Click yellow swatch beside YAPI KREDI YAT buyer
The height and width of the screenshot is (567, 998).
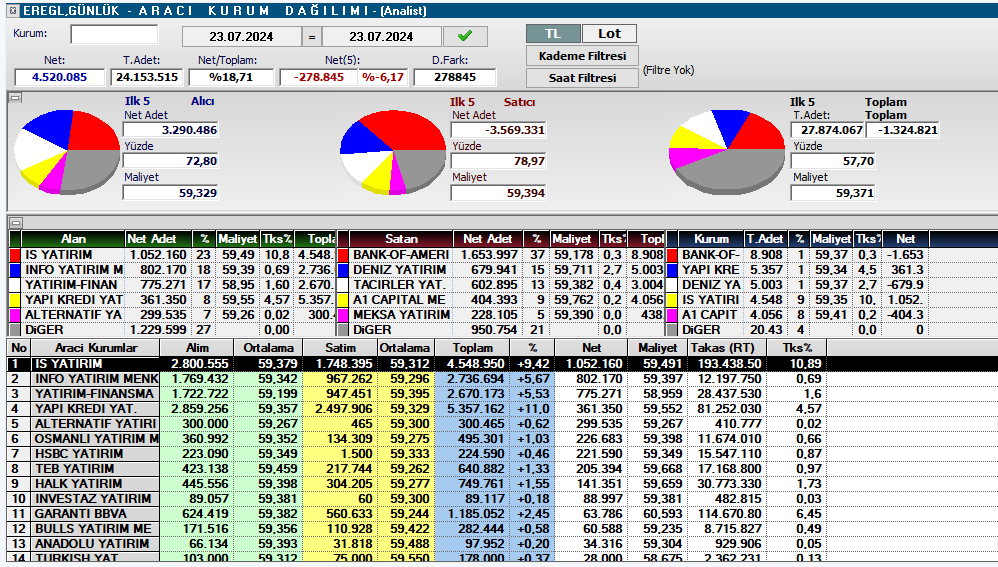(x=15, y=300)
